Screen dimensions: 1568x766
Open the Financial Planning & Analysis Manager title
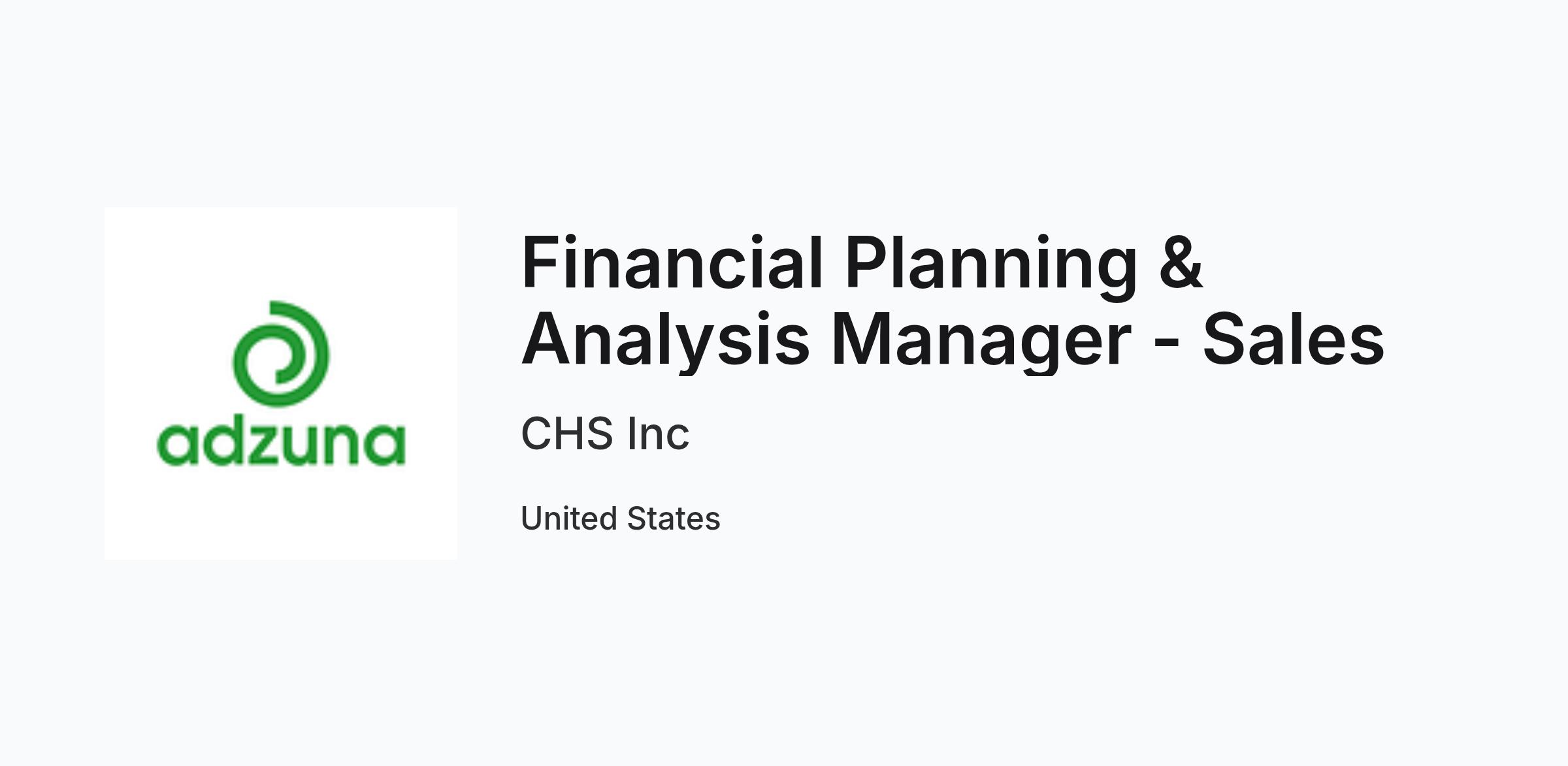(953, 301)
